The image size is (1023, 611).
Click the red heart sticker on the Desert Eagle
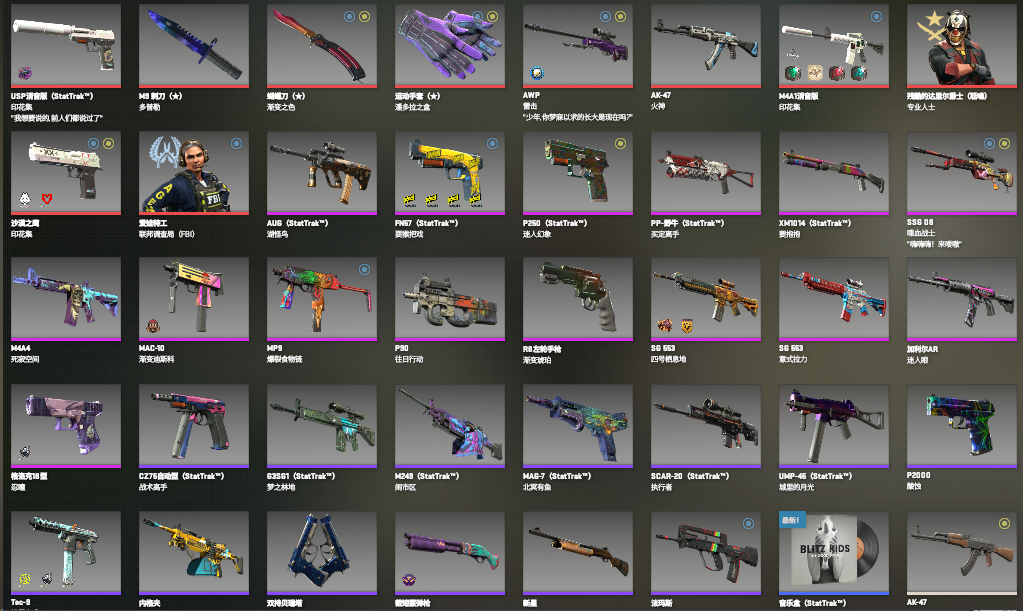47,199
